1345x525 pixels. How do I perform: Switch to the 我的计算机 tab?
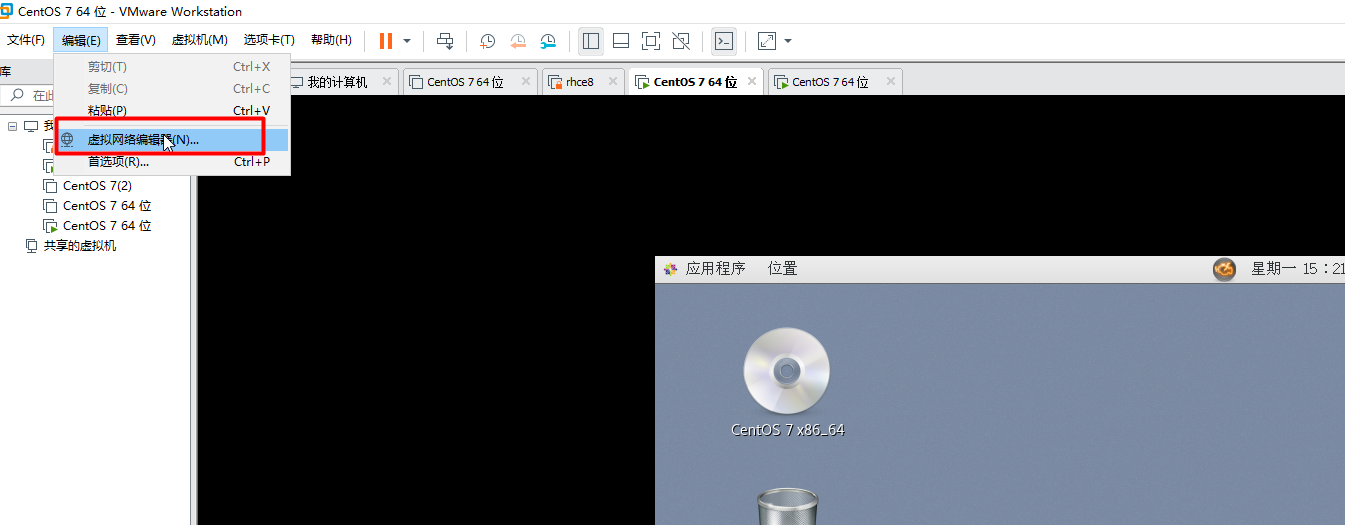[337, 82]
